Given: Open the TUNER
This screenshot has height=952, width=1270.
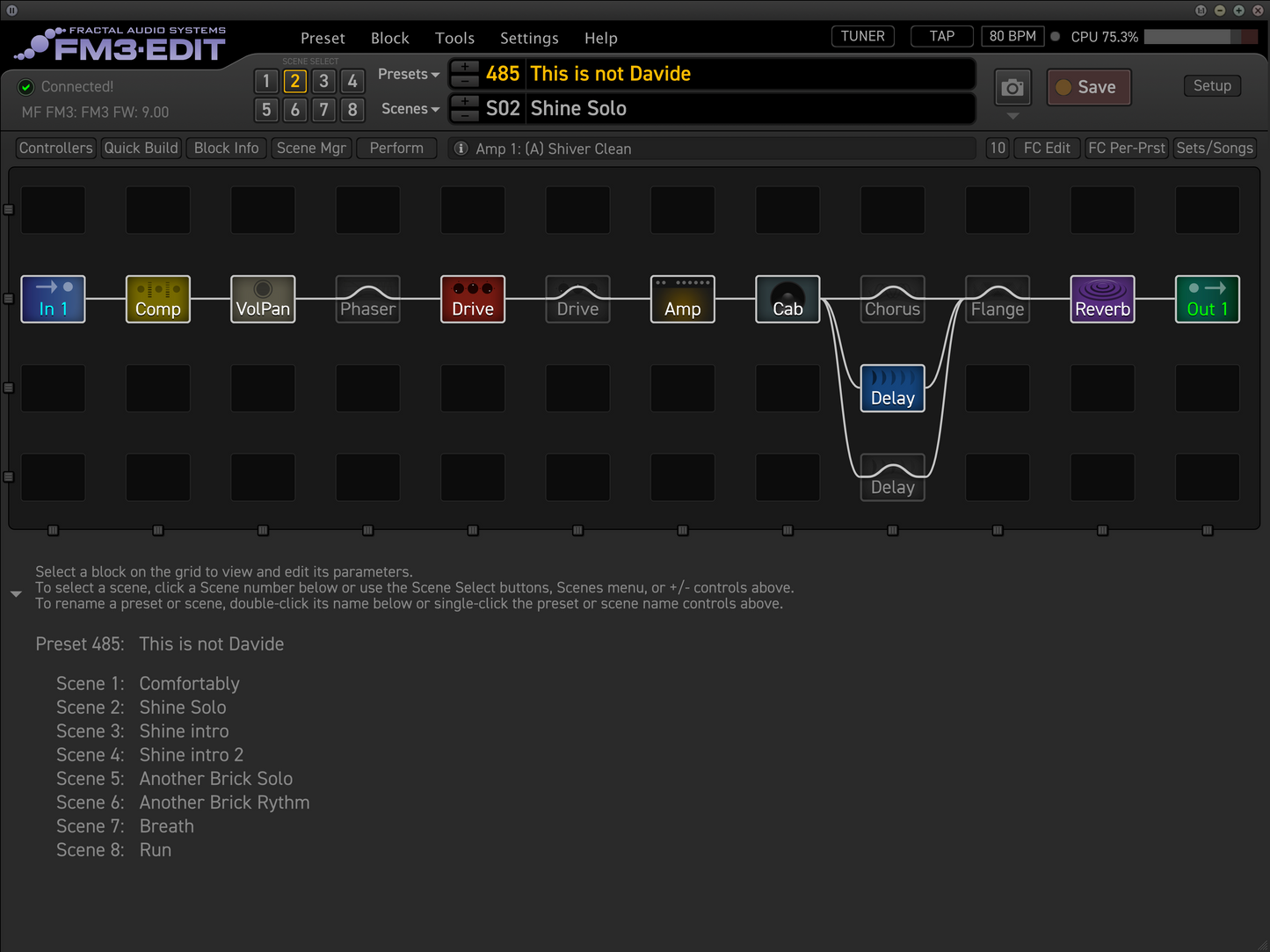Looking at the screenshot, I should pyautogui.click(x=862, y=36).
